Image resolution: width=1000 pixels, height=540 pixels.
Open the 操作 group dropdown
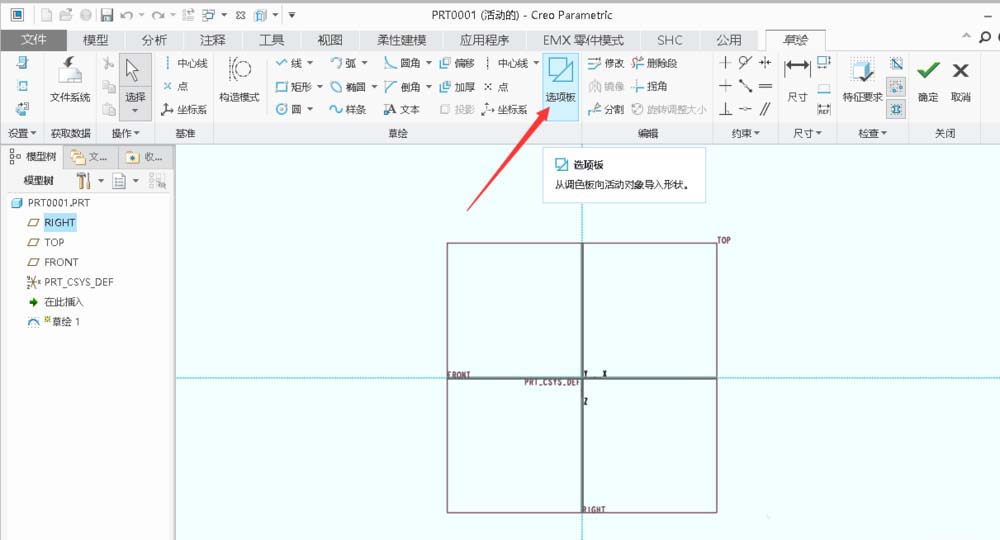pos(126,133)
